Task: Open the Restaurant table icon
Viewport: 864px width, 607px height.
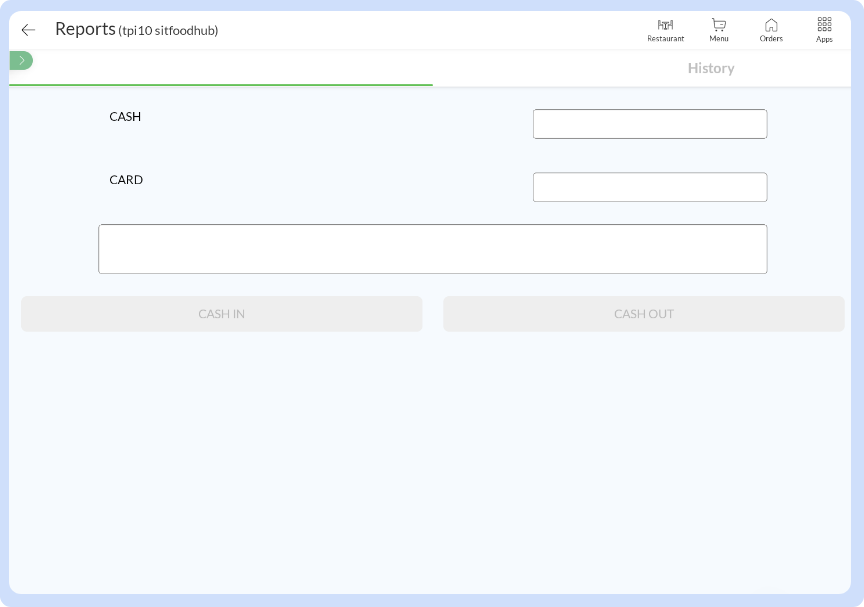Action: [665, 24]
